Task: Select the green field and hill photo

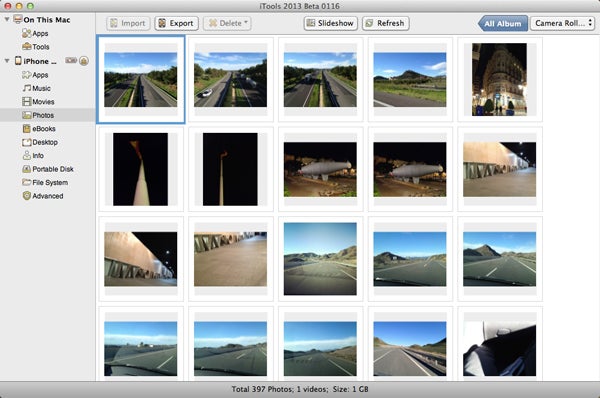Action: 410,80
